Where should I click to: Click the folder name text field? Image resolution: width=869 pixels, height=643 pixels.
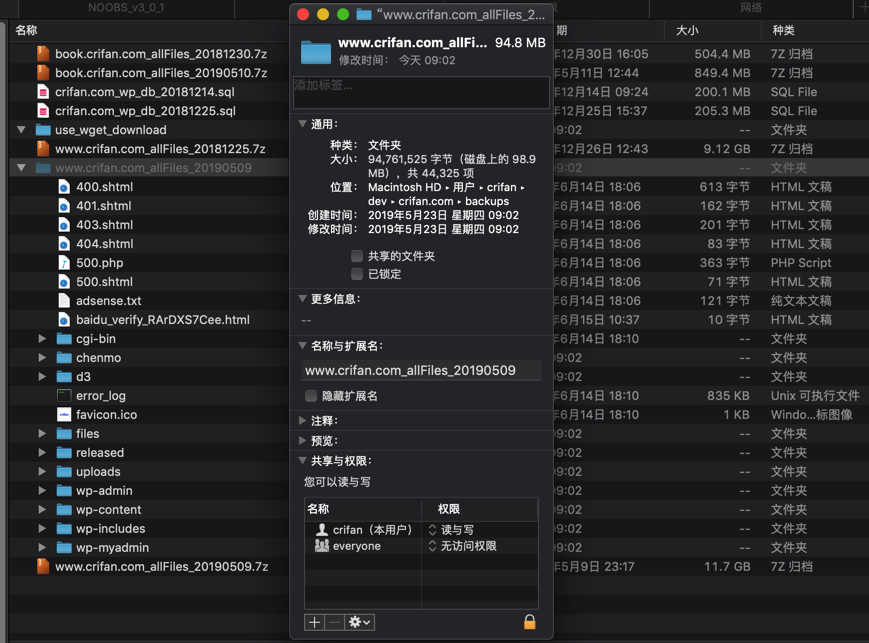tap(421, 370)
